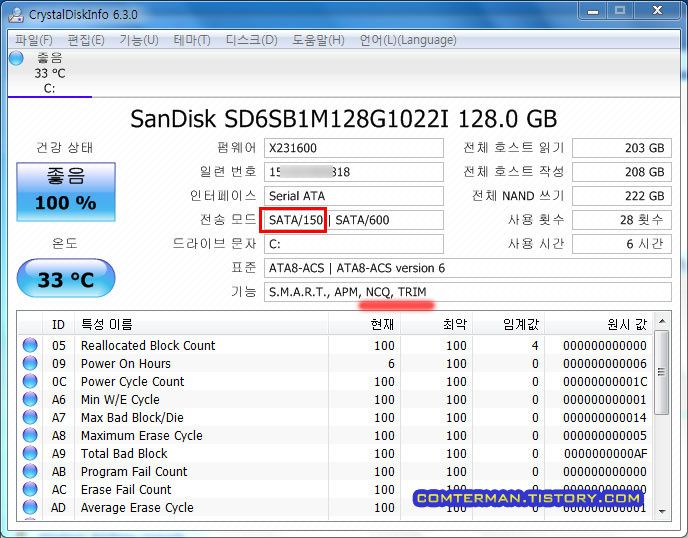The height and width of the screenshot is (538, 688).
Task: Click the SanDisk SD6SB1M128G1022I model title
Action: tap(344, 119)
